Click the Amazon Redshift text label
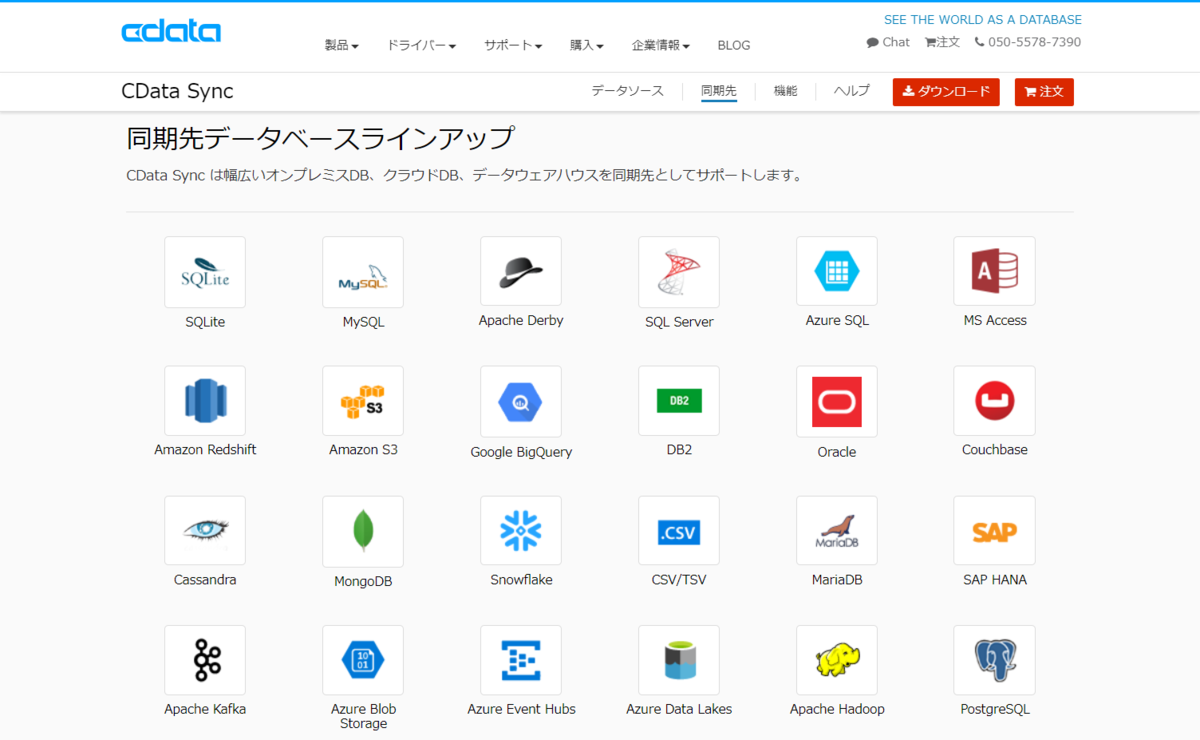This screenshot has width=1200, height=740. click(205, 450)
